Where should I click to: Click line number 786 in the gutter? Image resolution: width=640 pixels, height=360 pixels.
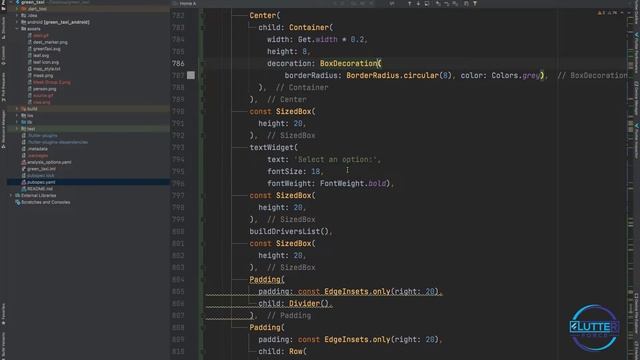point(178,64)
